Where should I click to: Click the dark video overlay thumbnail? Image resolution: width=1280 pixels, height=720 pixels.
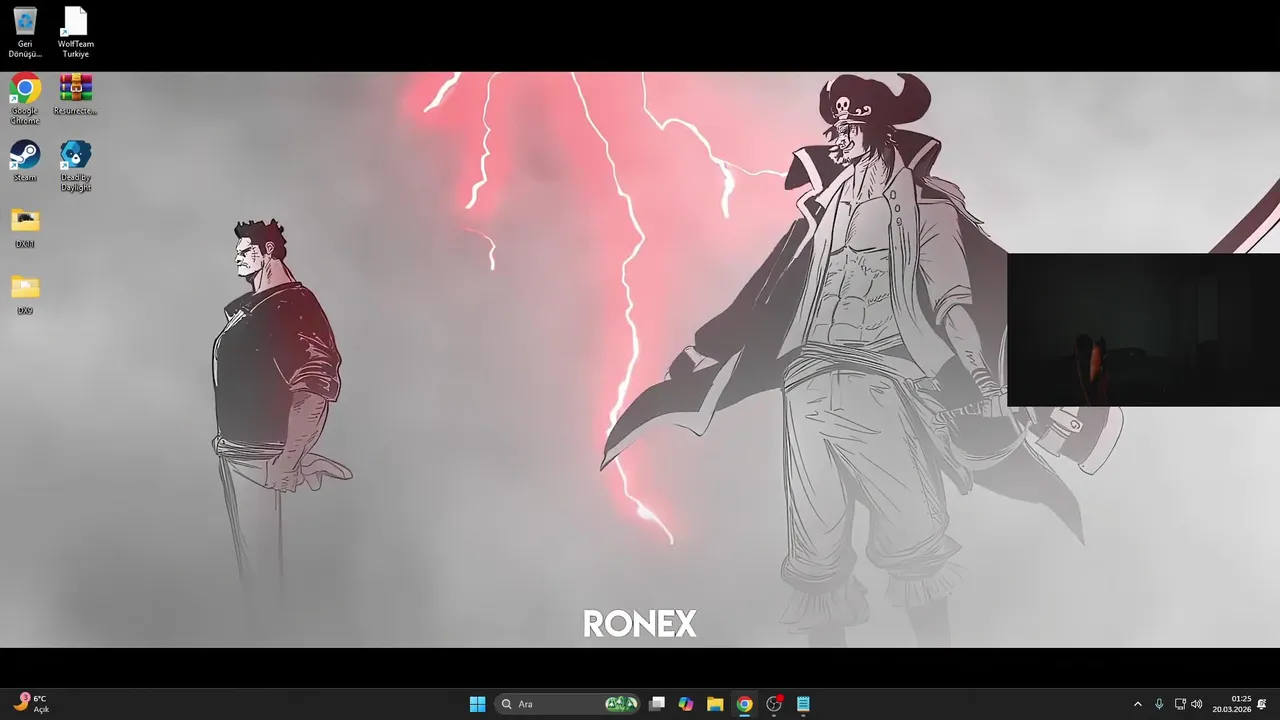[x=1143, y=330]
